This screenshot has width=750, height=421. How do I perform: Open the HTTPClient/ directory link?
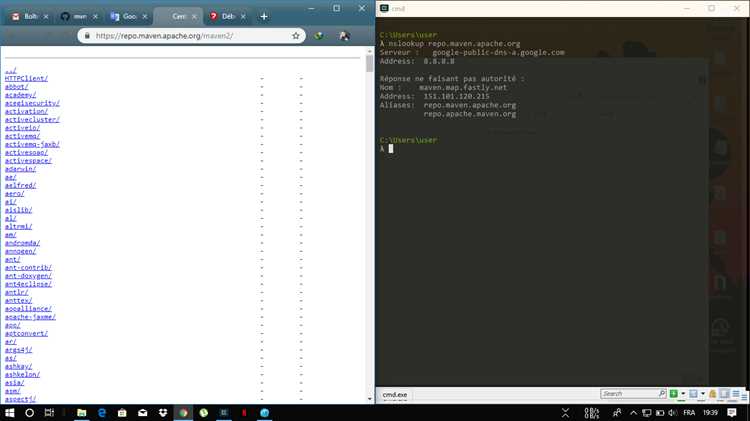pos(26,78)
